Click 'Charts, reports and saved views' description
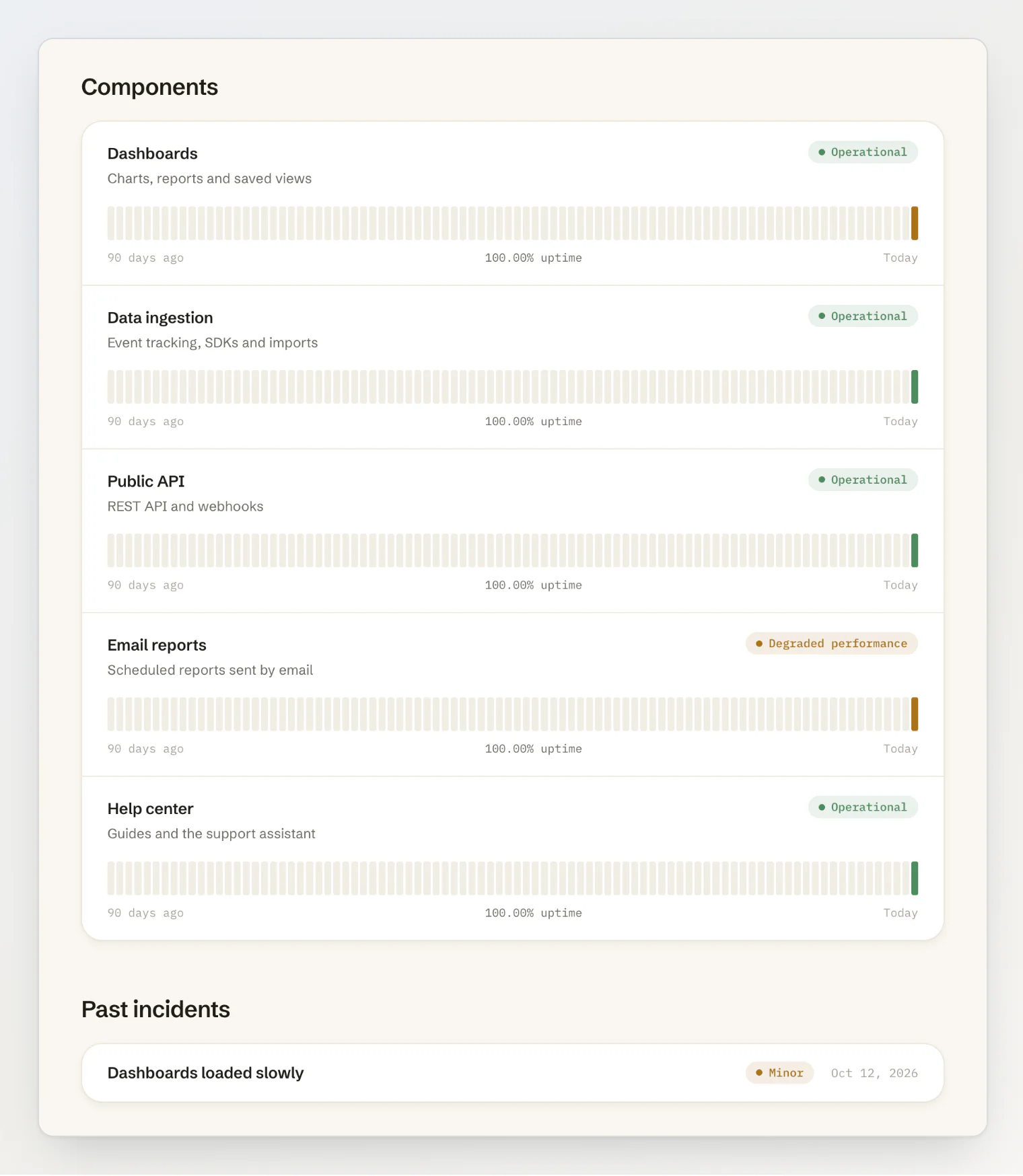 [210, 178]
